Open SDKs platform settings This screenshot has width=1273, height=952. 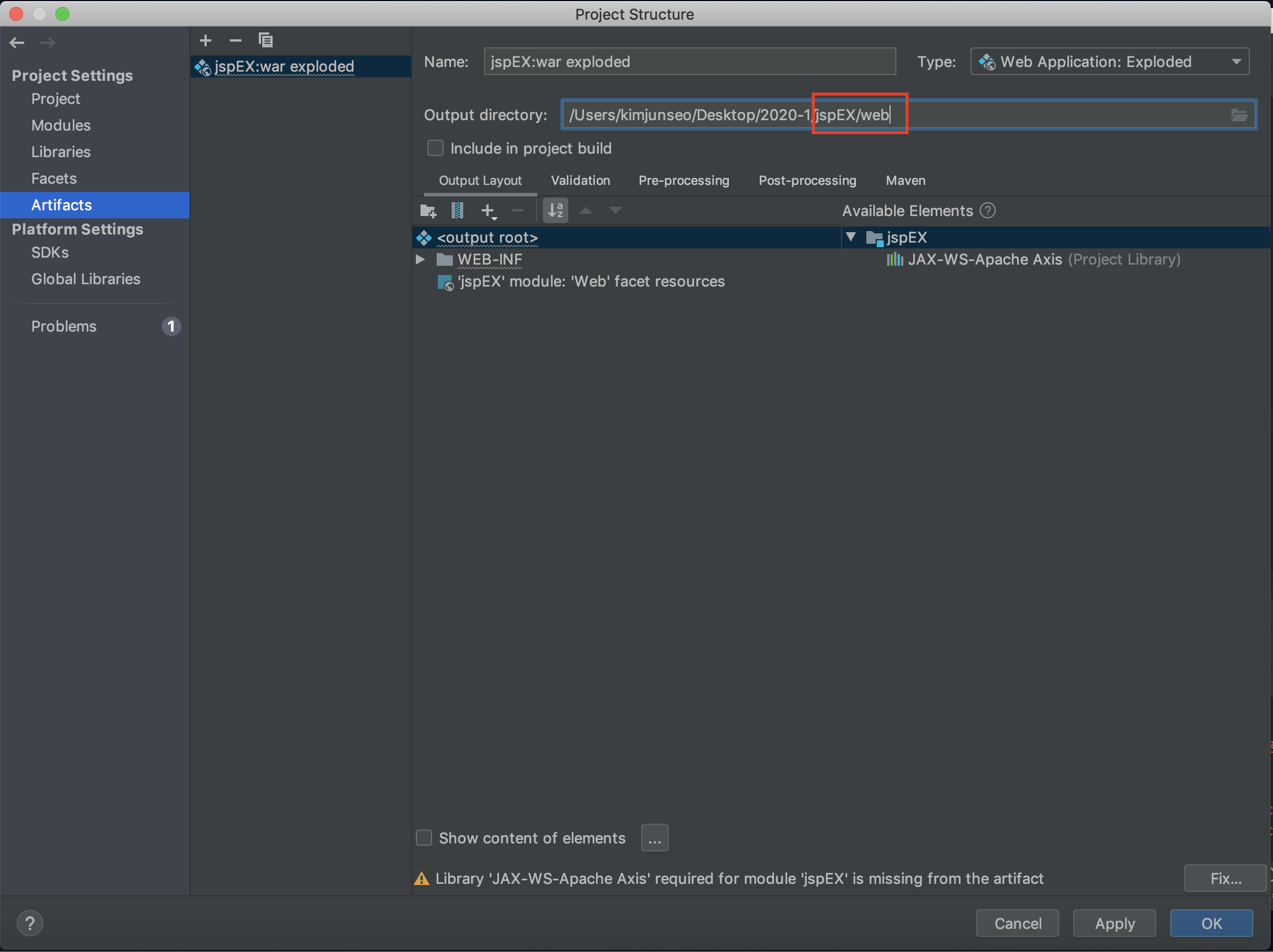point(50,252)
